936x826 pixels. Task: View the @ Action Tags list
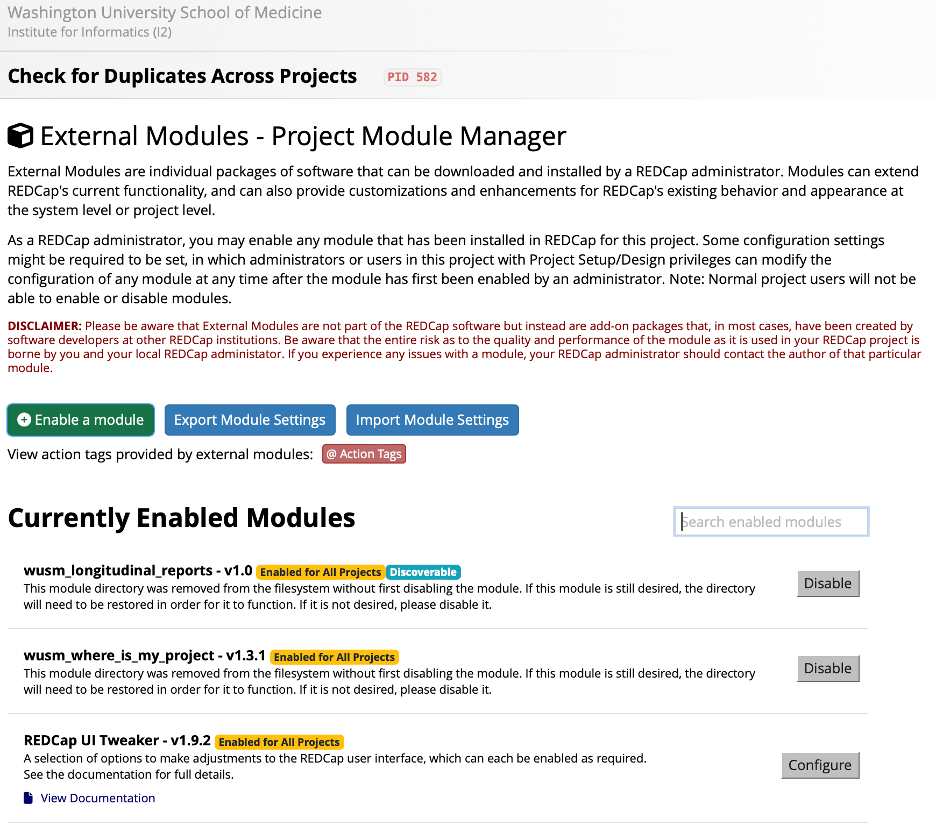click(364, 454)
